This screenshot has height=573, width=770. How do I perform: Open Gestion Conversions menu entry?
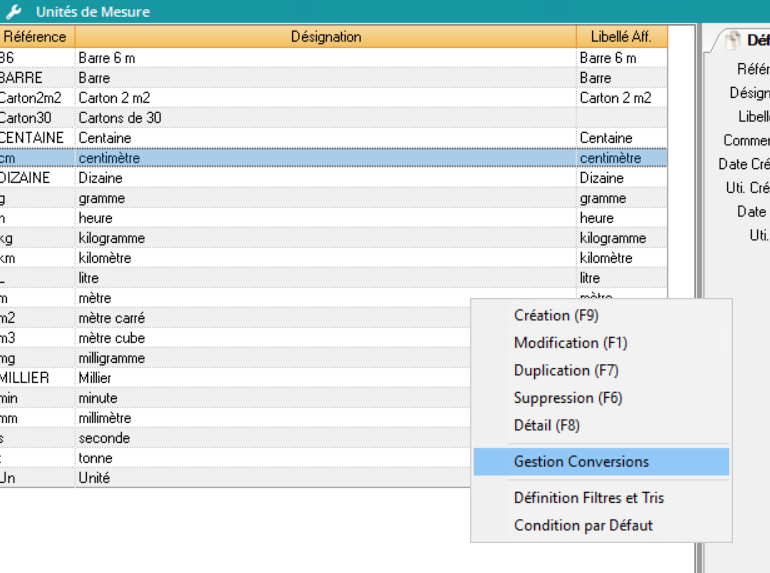tap(581, 462)
